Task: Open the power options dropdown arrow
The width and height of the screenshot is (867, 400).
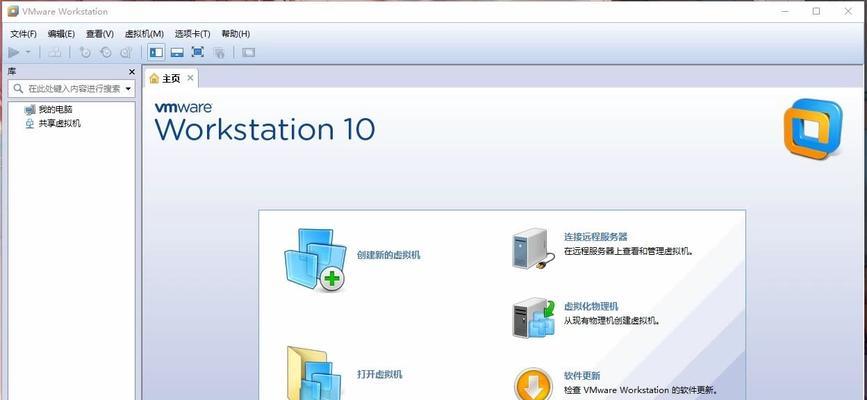Action: [28, 53]
